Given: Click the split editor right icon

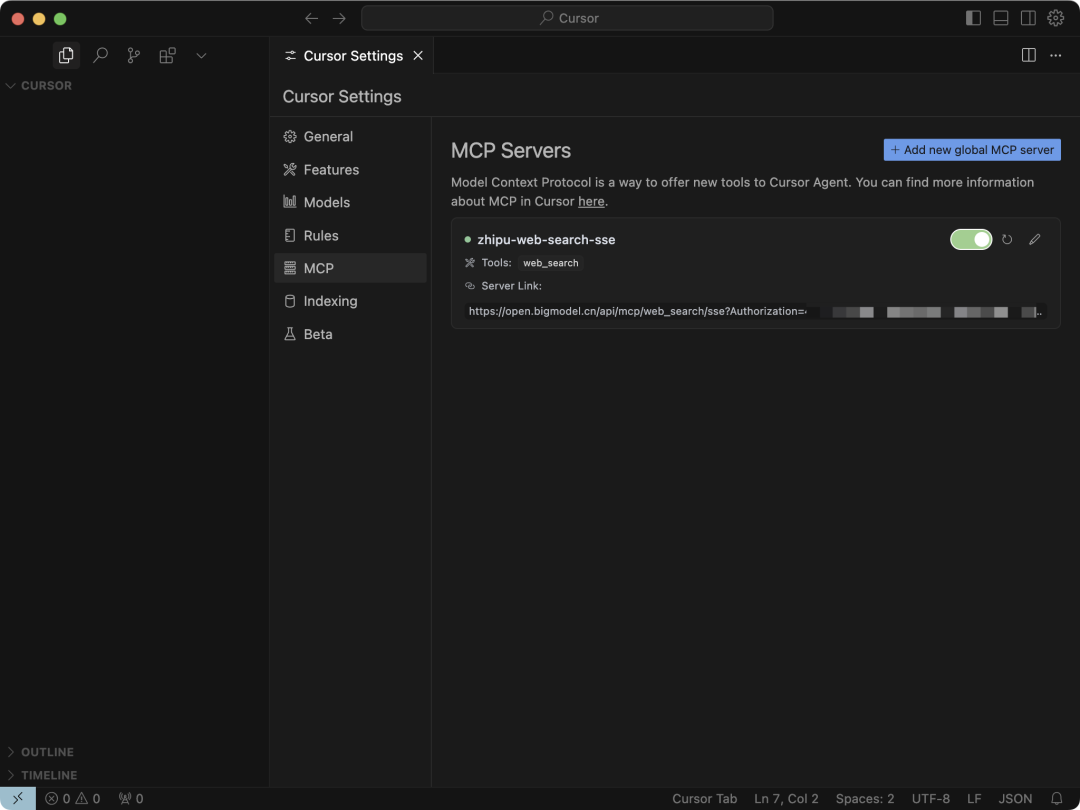Looking at the screenshot, I should [x=1028, y=56].
